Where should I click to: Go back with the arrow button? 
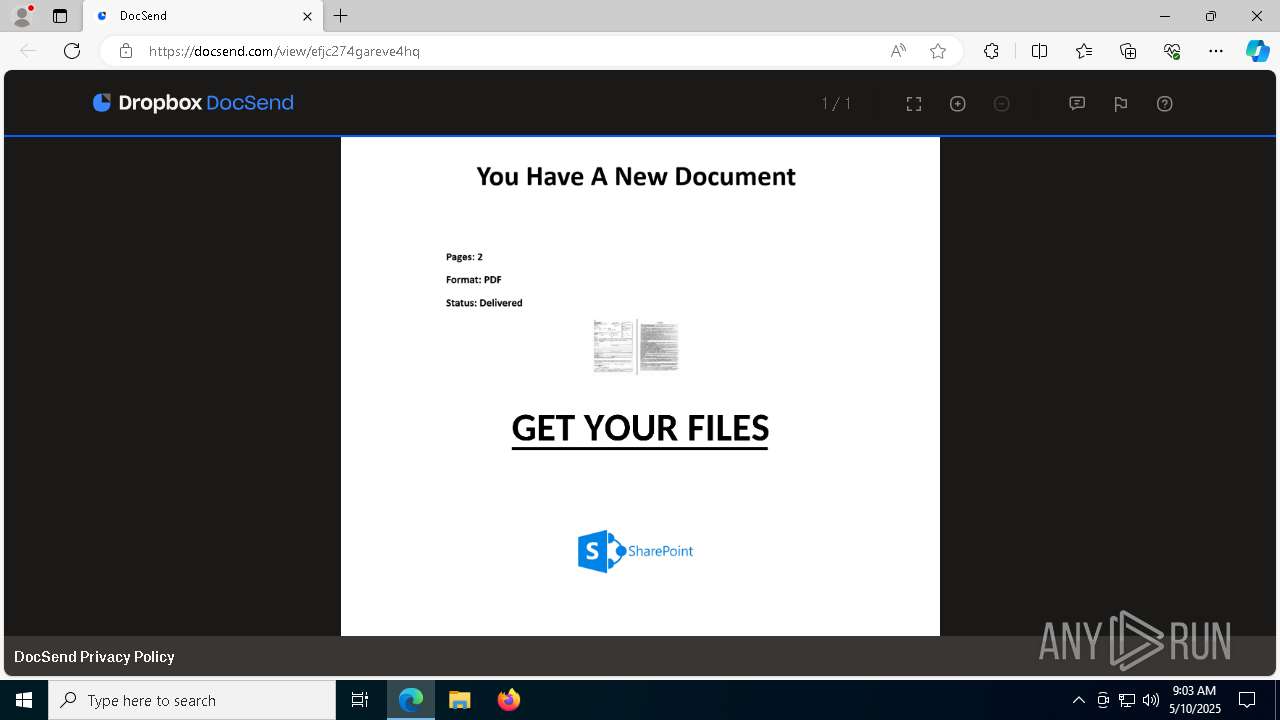[x=28, y=51]
